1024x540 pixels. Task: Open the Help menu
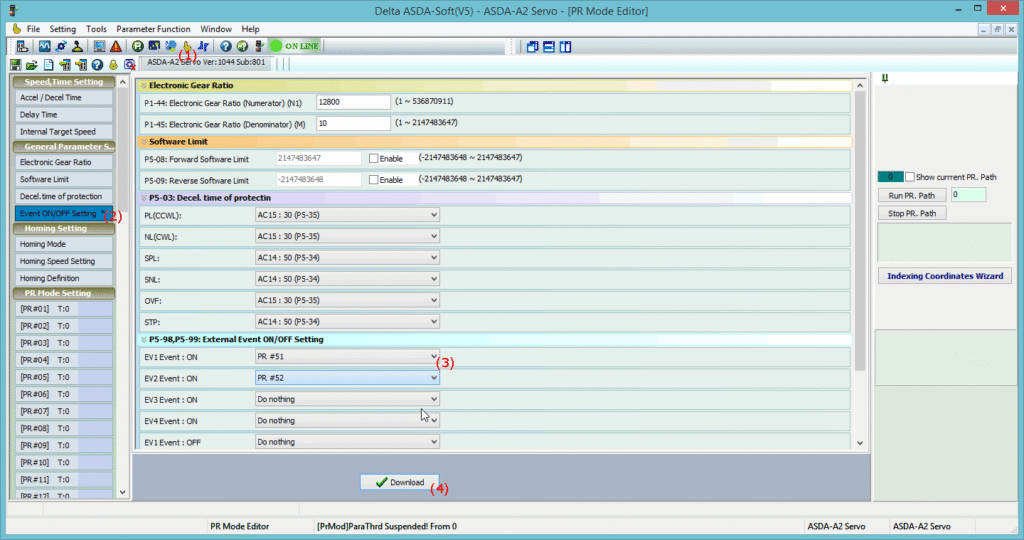(250, 29)
